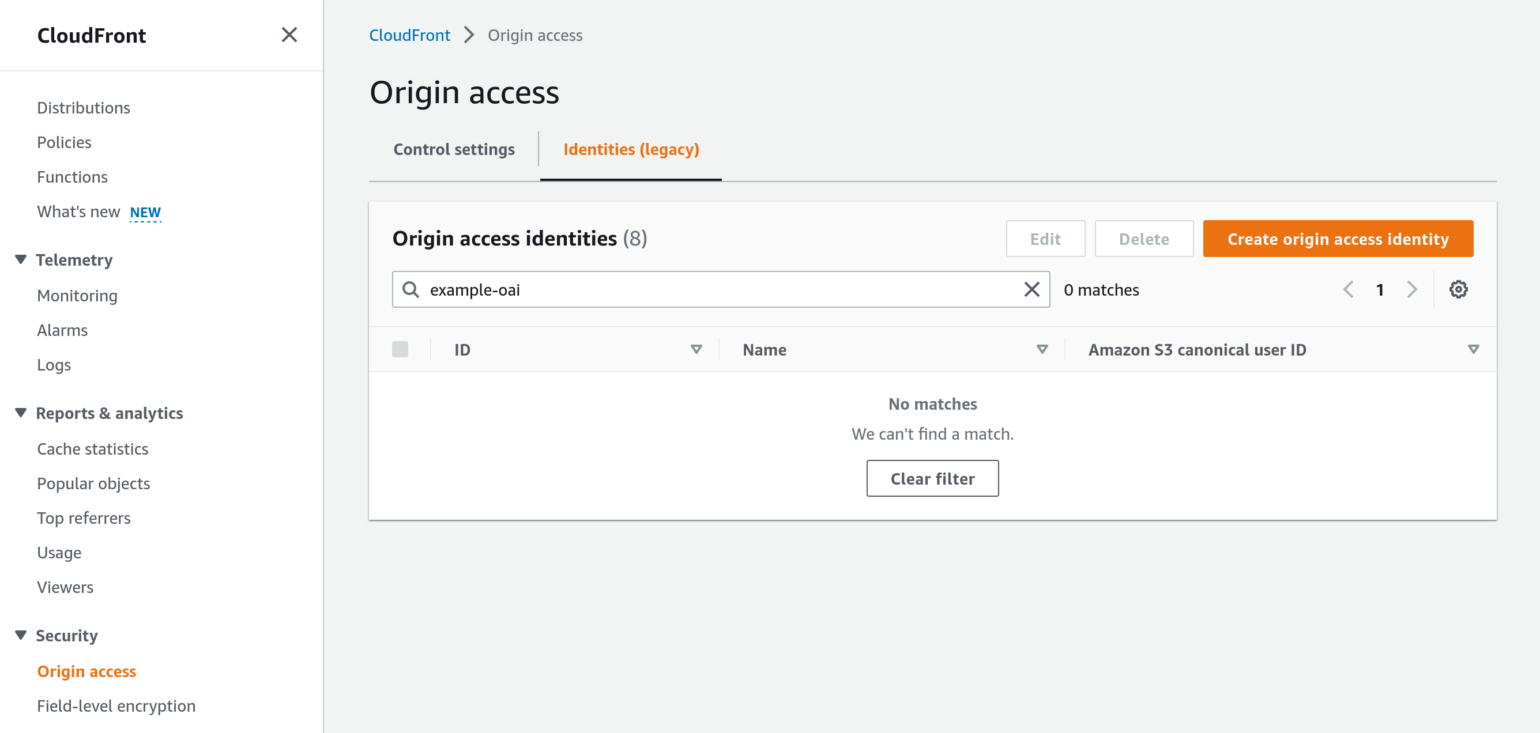Screen dimensions: 1540x733
Task: Go to next page arrow
Action: pyautogui.click(x=1412, y=290)
